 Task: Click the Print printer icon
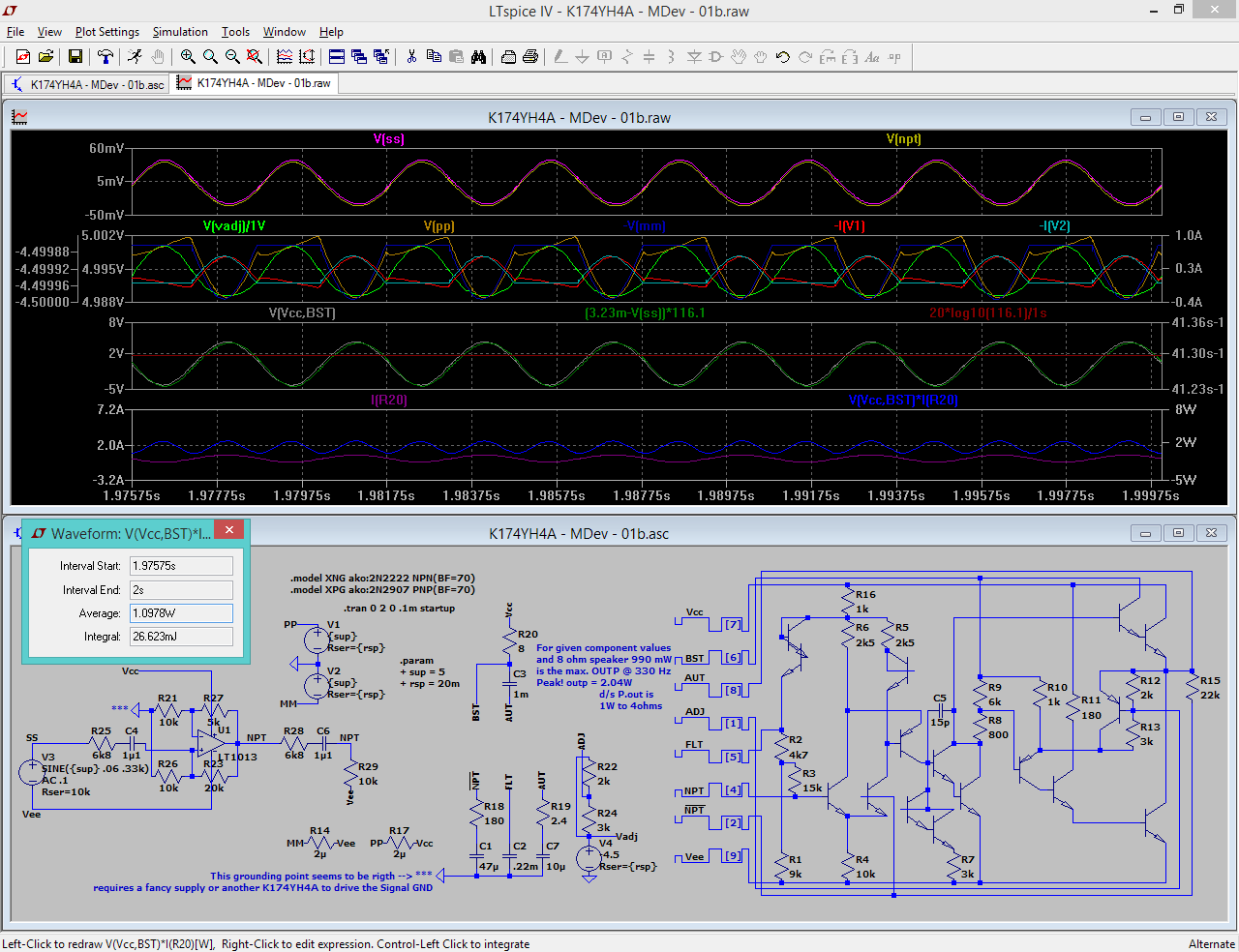pyautogui.click(x=530, y=57)
